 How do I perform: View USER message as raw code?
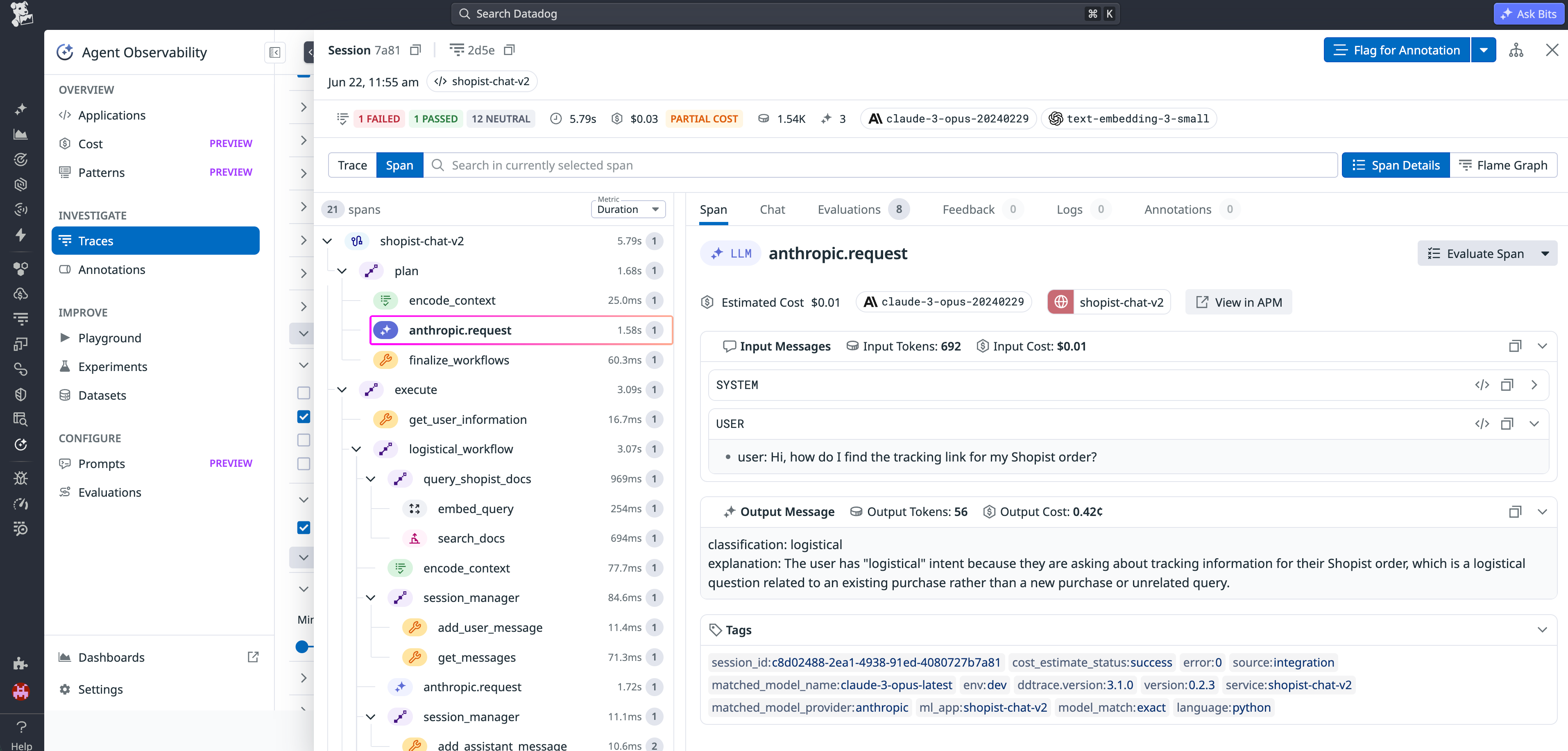[1482, 423]
